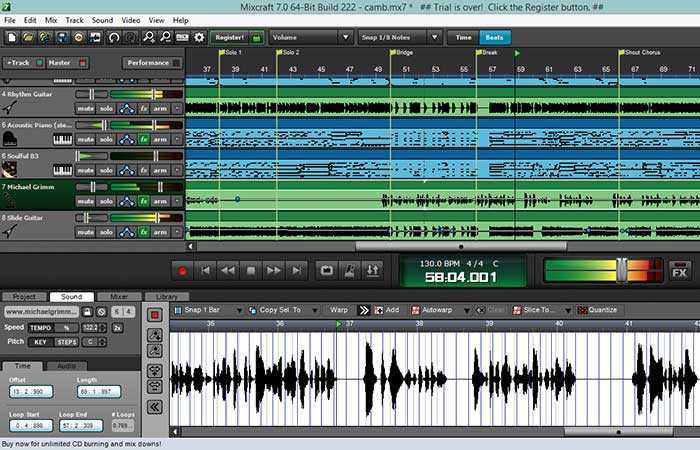Adjust the master volume slider
Image resolution: width=700 pixels, height=450 pixels.
click(x=621, y=270)
